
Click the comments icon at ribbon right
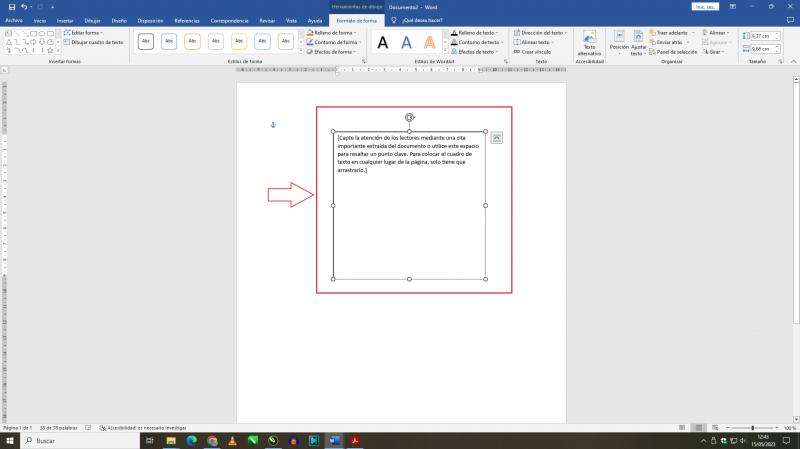pos(790,20)
